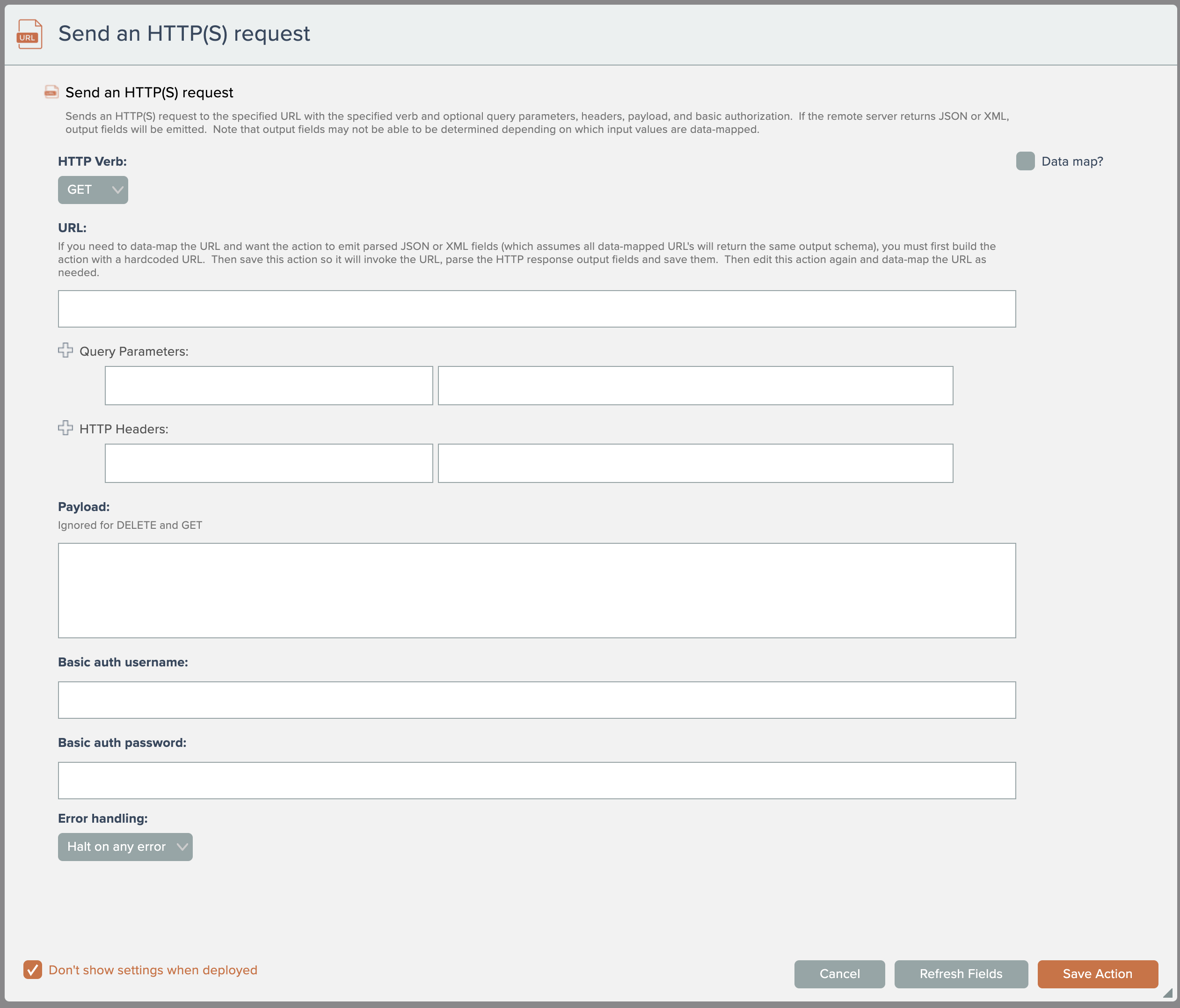The width and height of the screenshot is (1180, 1008).
Task: Click the URL file icon in header
Action: 29,34
